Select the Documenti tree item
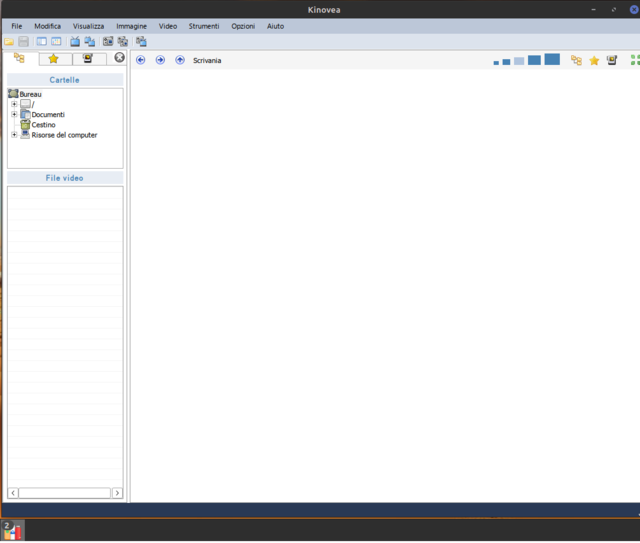Screen dimensions: 640x543 tap(48, 114)
